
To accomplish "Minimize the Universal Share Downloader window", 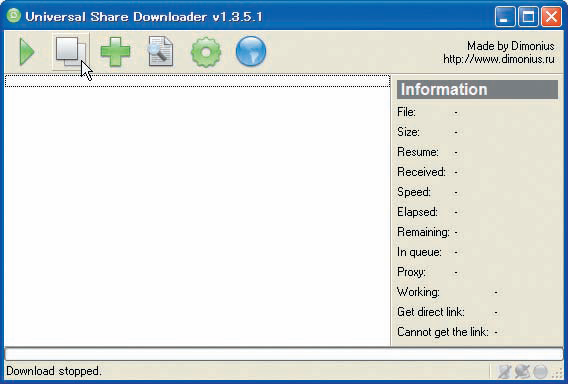I will tap(505, 16).
